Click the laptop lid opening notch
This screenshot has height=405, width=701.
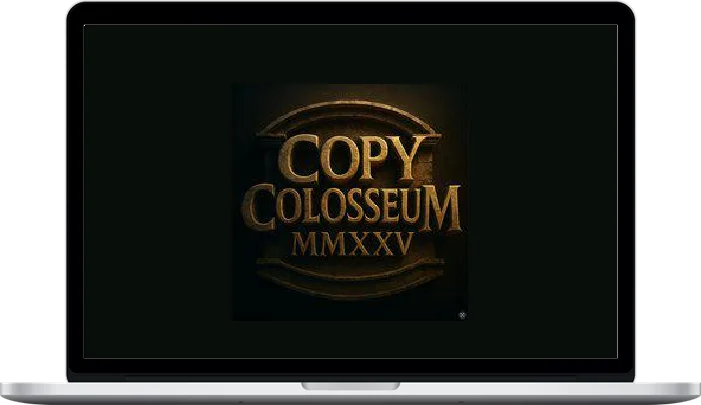pos(350,384)
